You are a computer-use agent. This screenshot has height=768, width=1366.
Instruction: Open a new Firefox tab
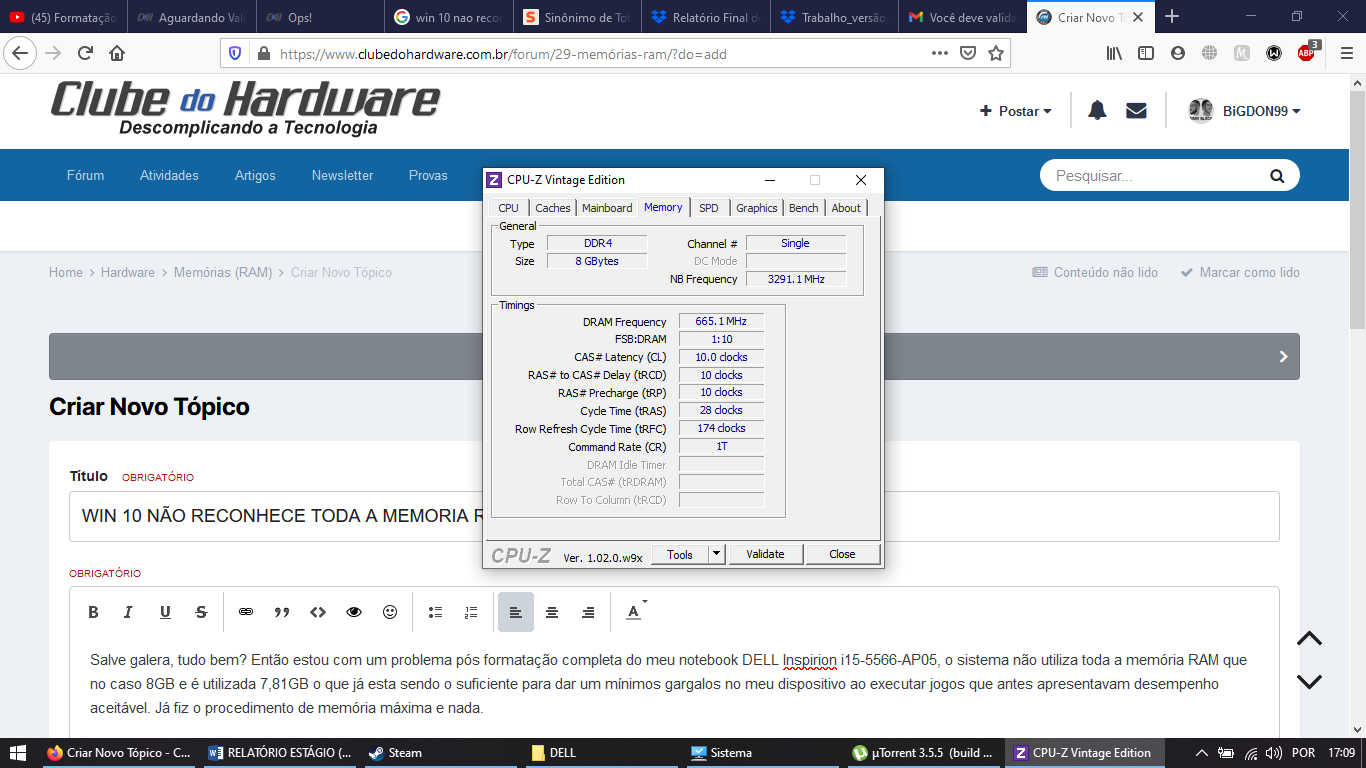click(1172, 16)
